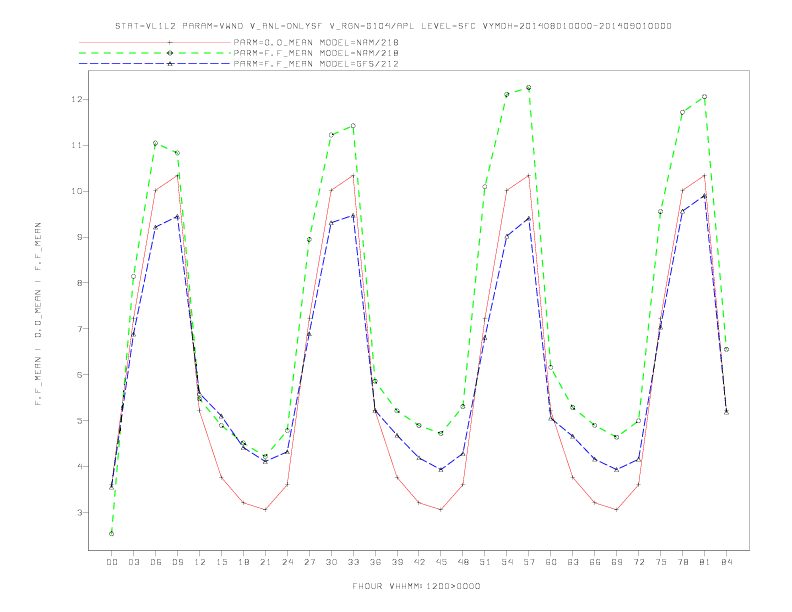Viewport: 792px width, 612px height.
Task: Click x-axis forecast hour label 27
Action: click(309, 562)
